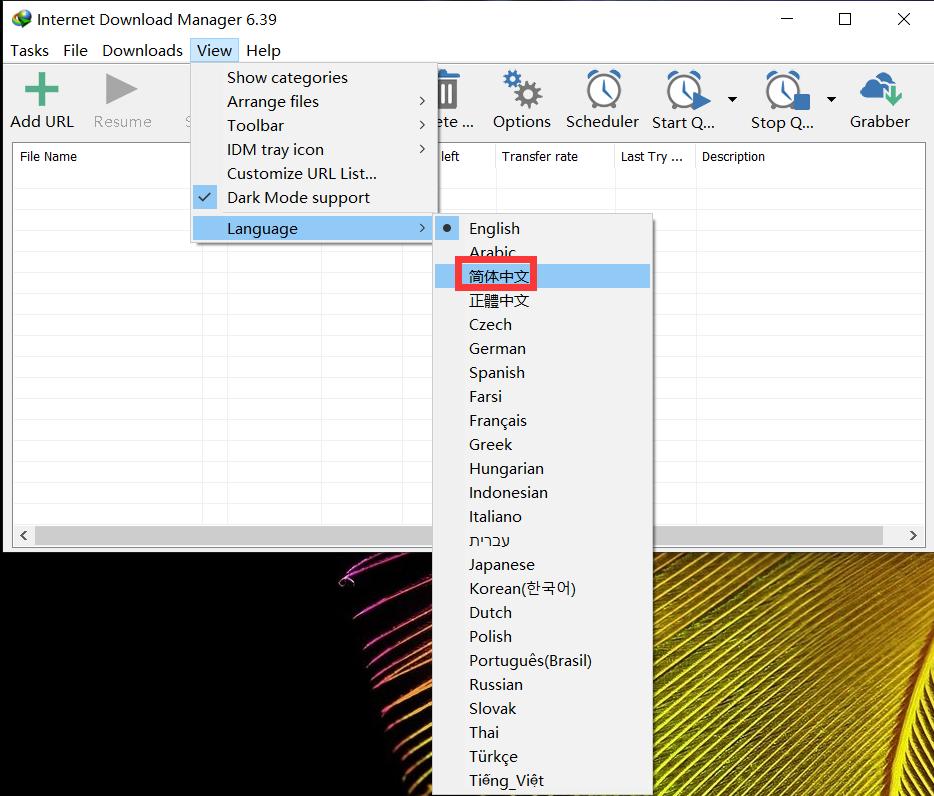Screen dimensions: 934x796
Task: Click the View menu
Action: tap(214, 51)
